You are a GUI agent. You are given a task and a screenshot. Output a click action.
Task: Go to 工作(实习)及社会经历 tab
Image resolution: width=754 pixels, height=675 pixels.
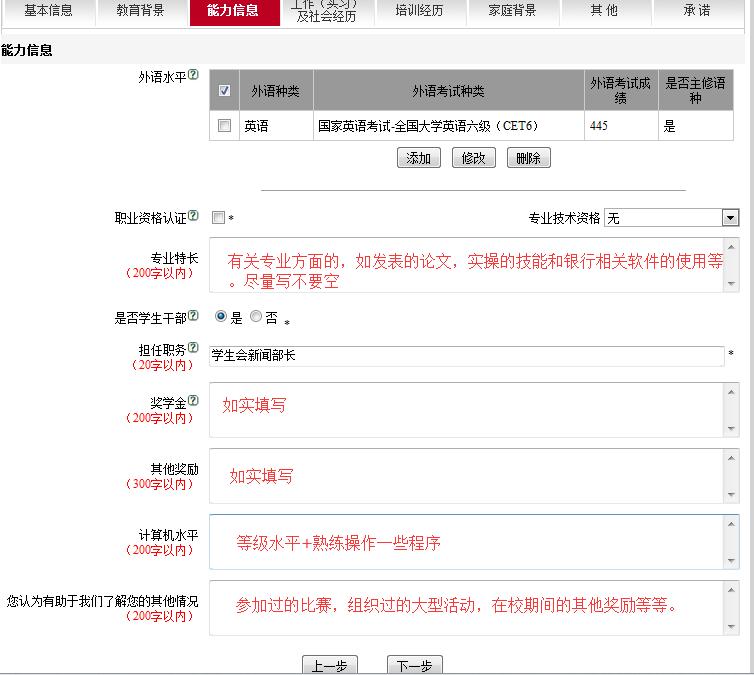point(327,11)
